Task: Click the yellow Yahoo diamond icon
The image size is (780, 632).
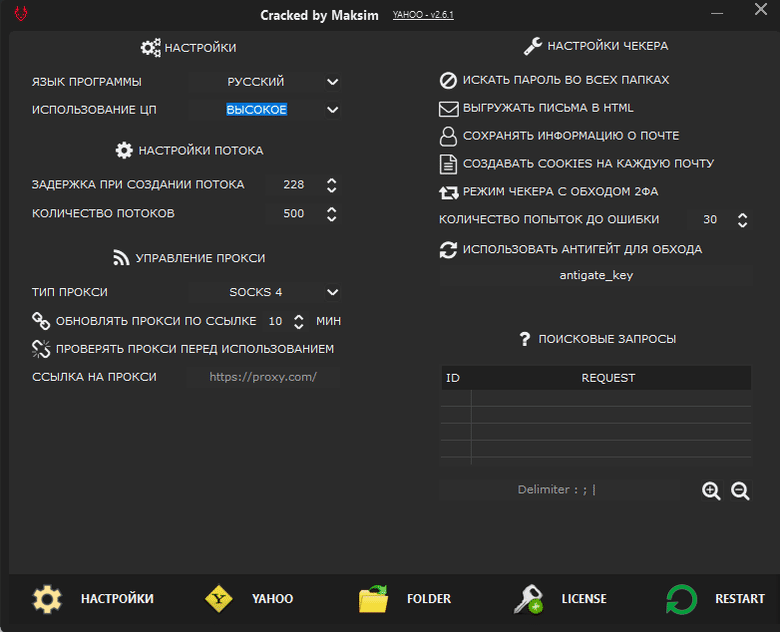Action: click(x=219, y=599)
